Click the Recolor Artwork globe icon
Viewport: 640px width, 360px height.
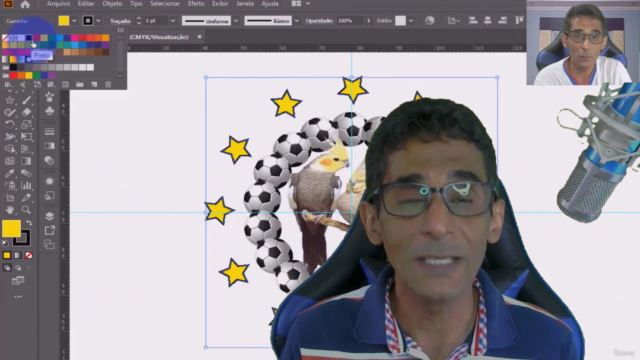click(429, 20)
